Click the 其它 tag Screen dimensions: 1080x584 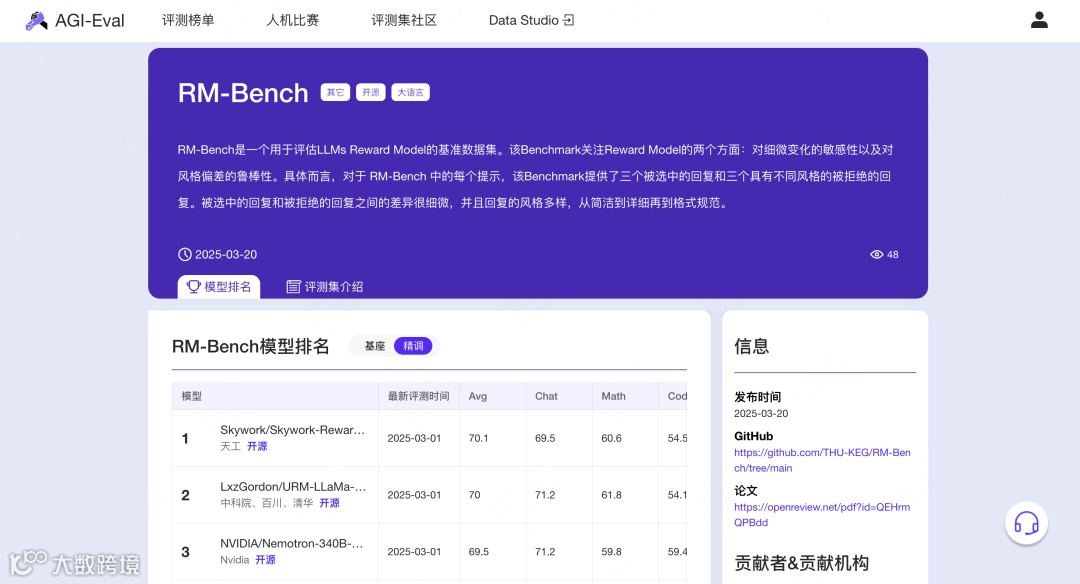click(335, 92)
